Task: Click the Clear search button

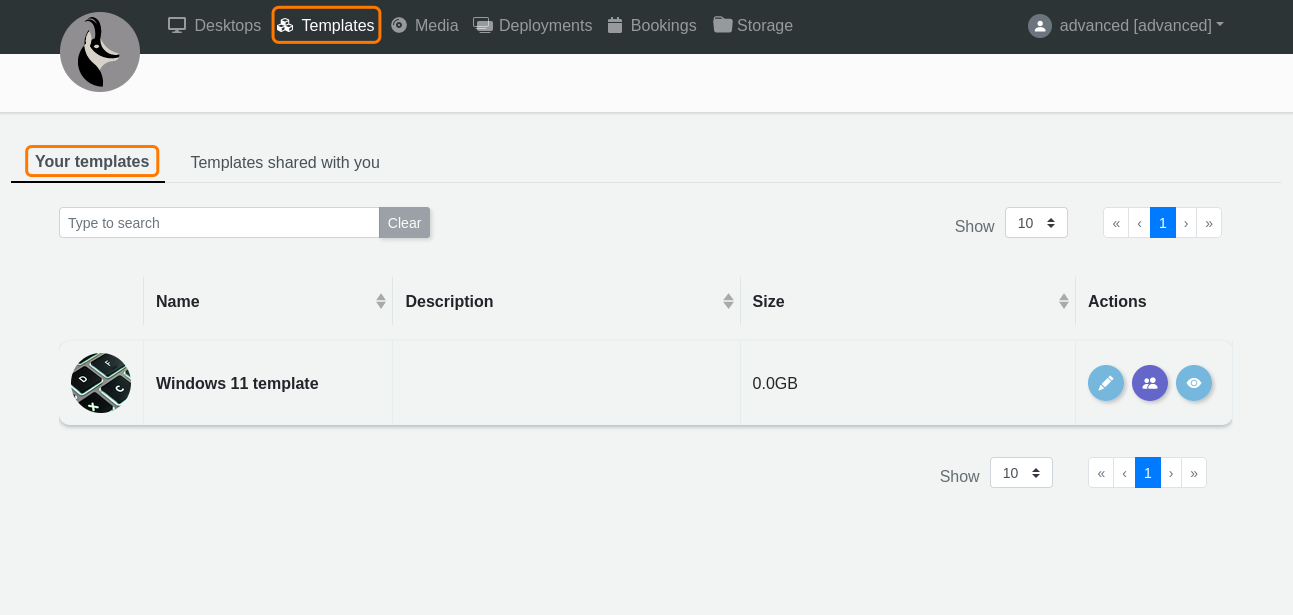Action: tap(404, 223)
